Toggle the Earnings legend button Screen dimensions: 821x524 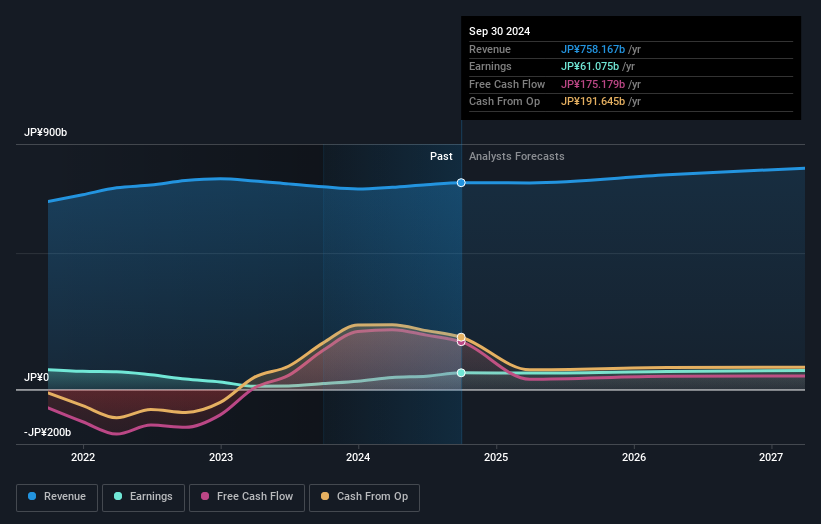point(143,497)
